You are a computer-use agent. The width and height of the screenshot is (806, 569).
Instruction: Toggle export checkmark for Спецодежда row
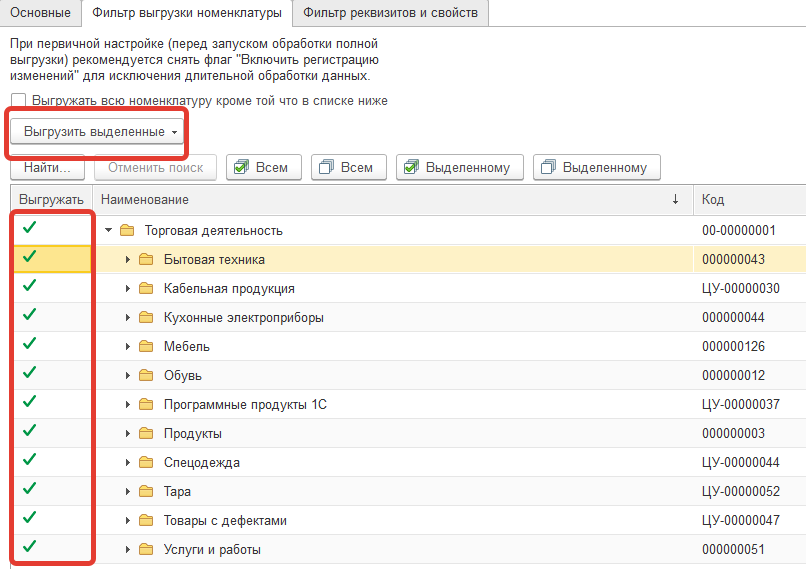tap(29, 462)
